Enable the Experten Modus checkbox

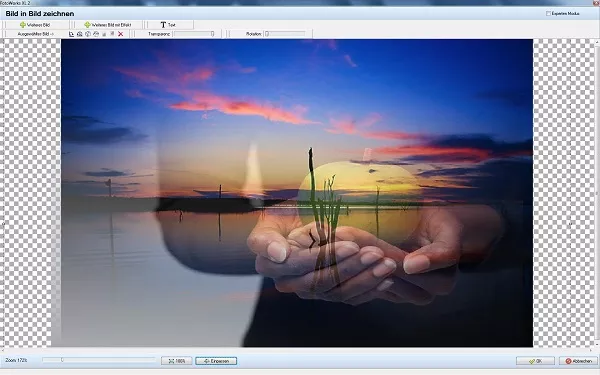pos(548,13)
